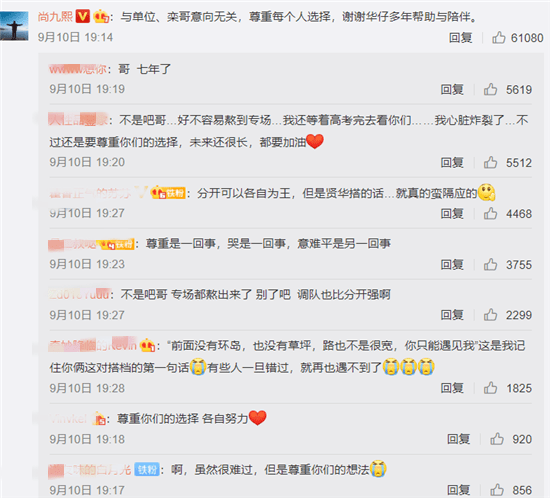Reply to comment posted at 19:28
This screenshot has height=498, width=550.
pyautogui.click(x=452, y=388)
